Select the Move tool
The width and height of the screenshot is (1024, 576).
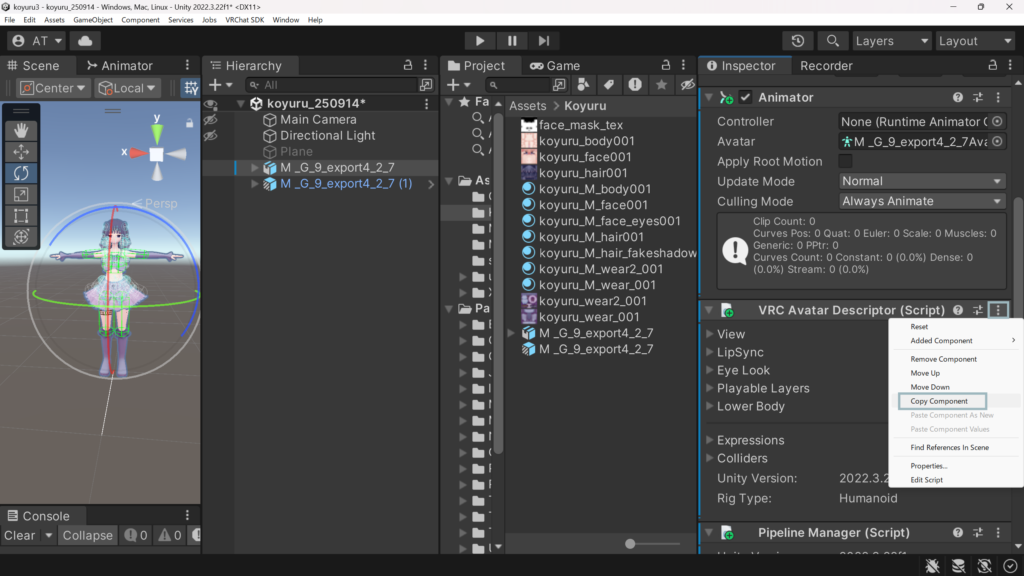21,152
